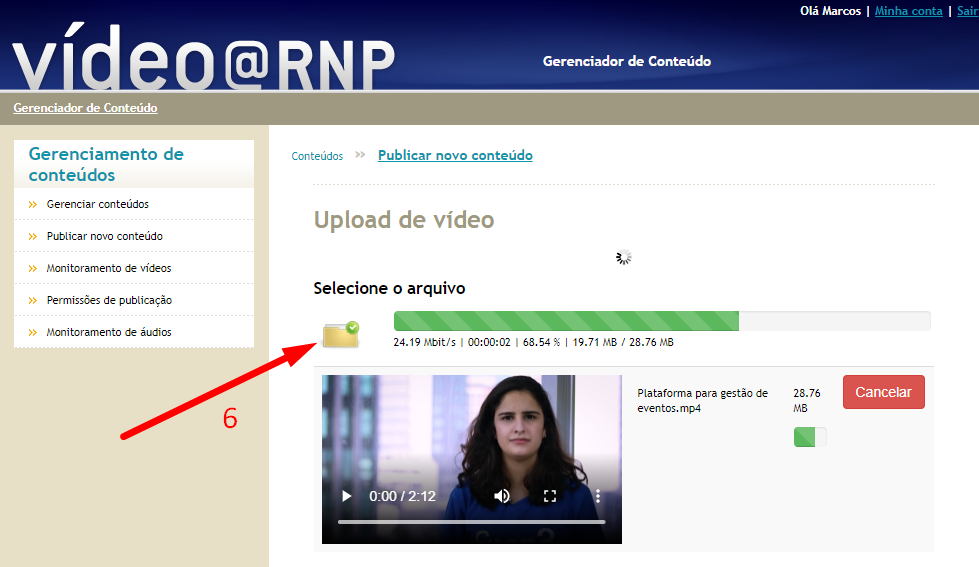979x567 pixels.
Task: Click the main upload progress bar
Action: tap(662, 321)
